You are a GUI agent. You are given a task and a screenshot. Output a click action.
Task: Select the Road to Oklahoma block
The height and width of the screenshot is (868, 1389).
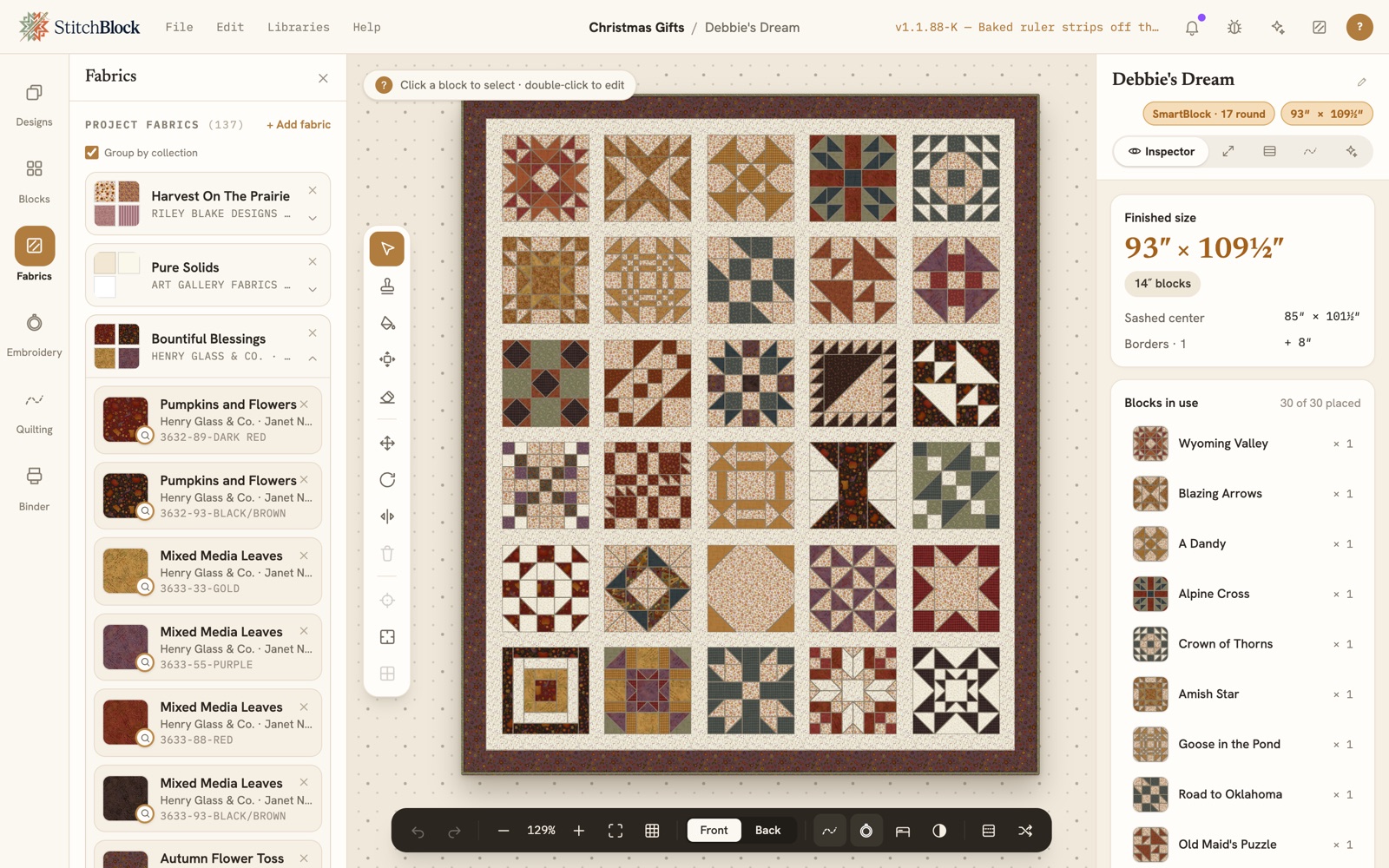(x=1242, y=794)
